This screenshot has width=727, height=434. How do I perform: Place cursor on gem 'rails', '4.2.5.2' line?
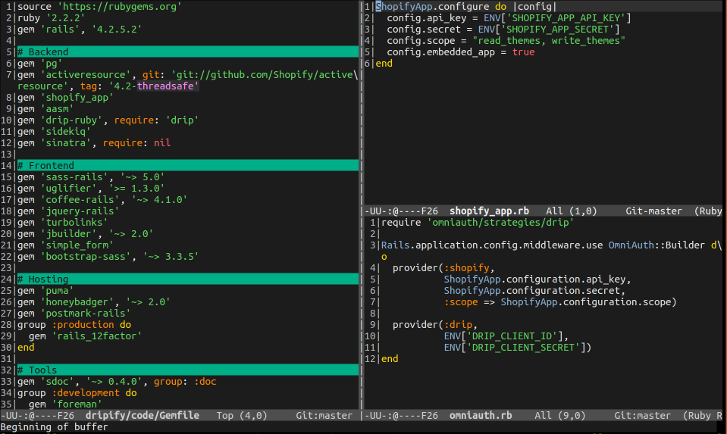(x=79, y=29)
